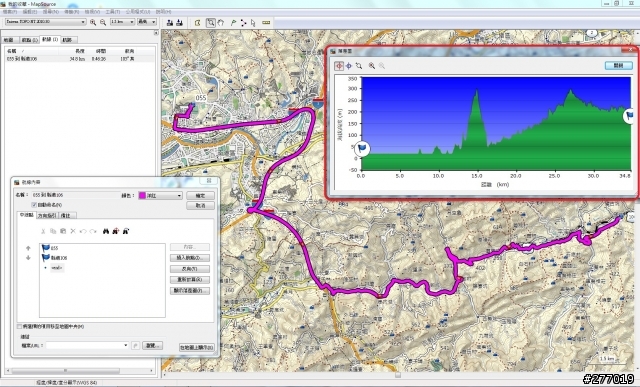The height and width of the screenshot is (387, 640).
Task: Open the Taiwan TOPO map product dropdown
Action: click(45, 22)
